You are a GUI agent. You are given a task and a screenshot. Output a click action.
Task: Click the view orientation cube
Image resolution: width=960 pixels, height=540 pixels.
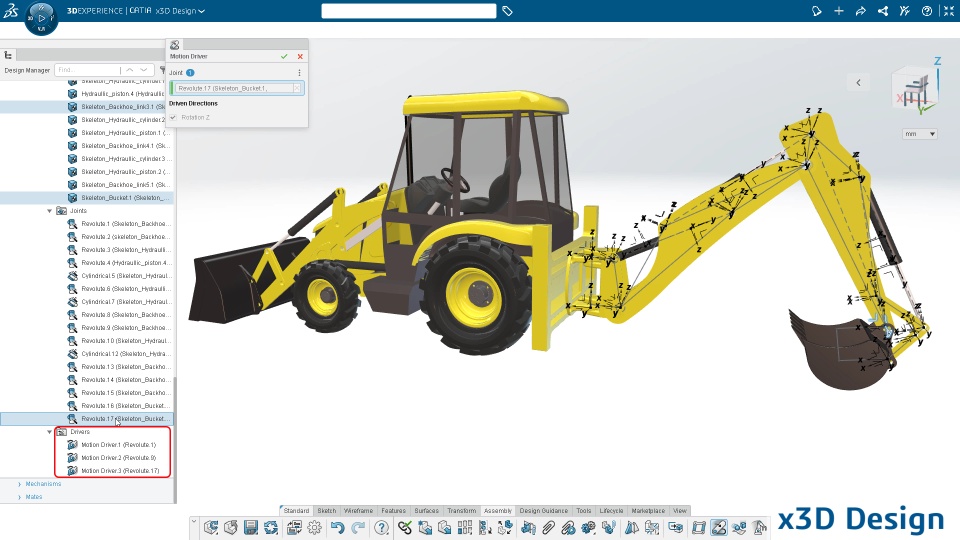point(913,89)
